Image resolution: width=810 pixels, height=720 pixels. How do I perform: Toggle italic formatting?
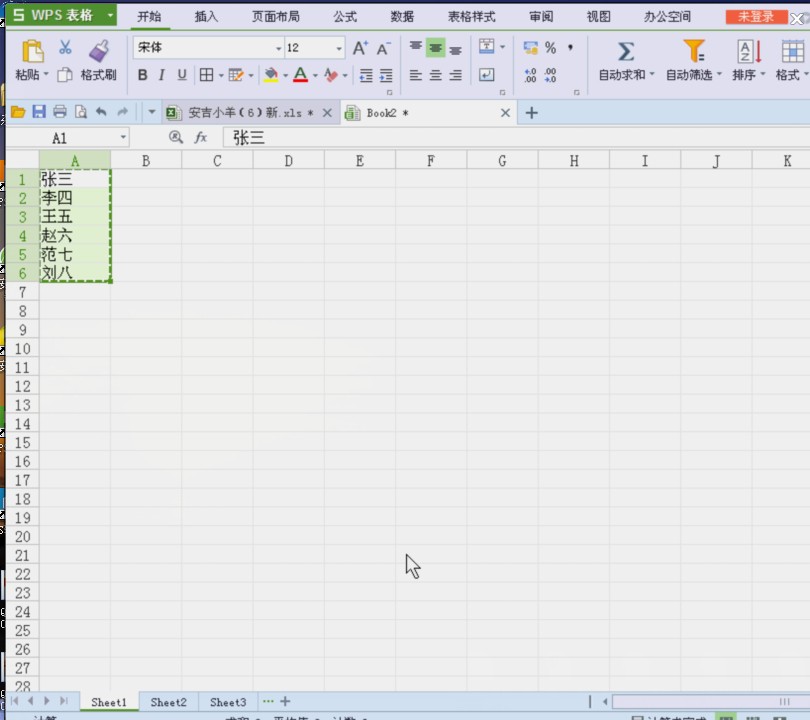pyautogui.click(x=162, y=75)
